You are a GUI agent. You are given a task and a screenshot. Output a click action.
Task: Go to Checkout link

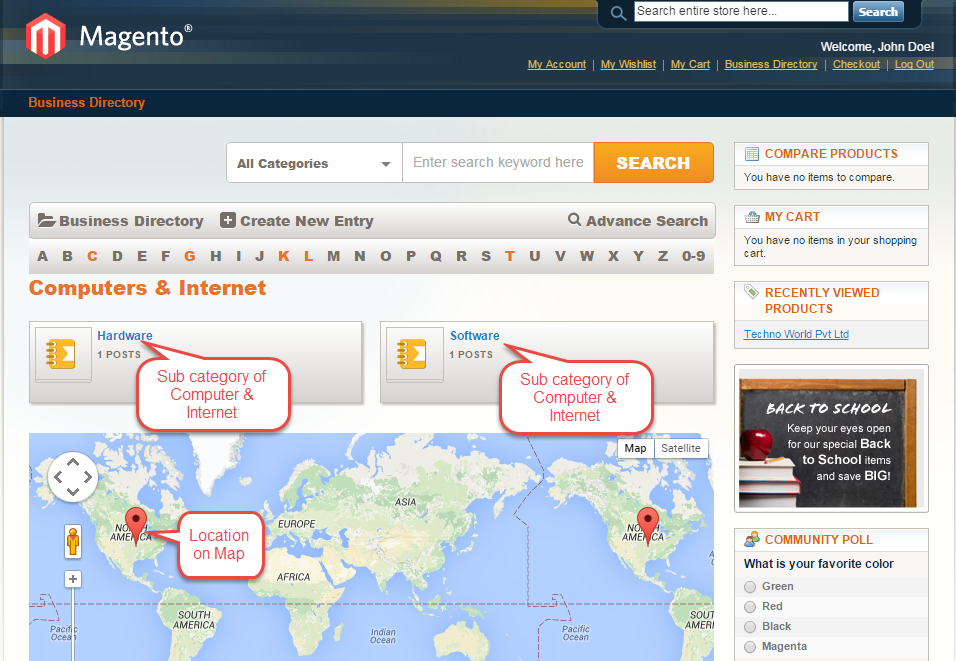tap(856, 64)
